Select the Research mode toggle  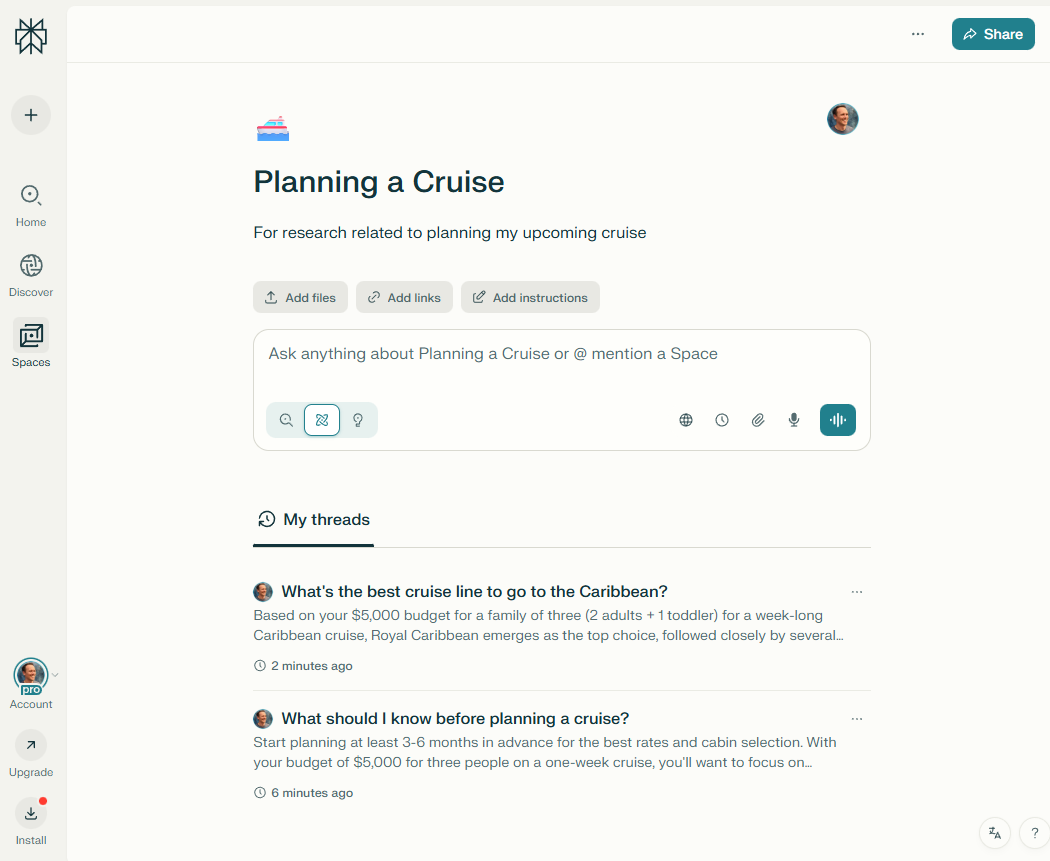click(x=322, y=420)
